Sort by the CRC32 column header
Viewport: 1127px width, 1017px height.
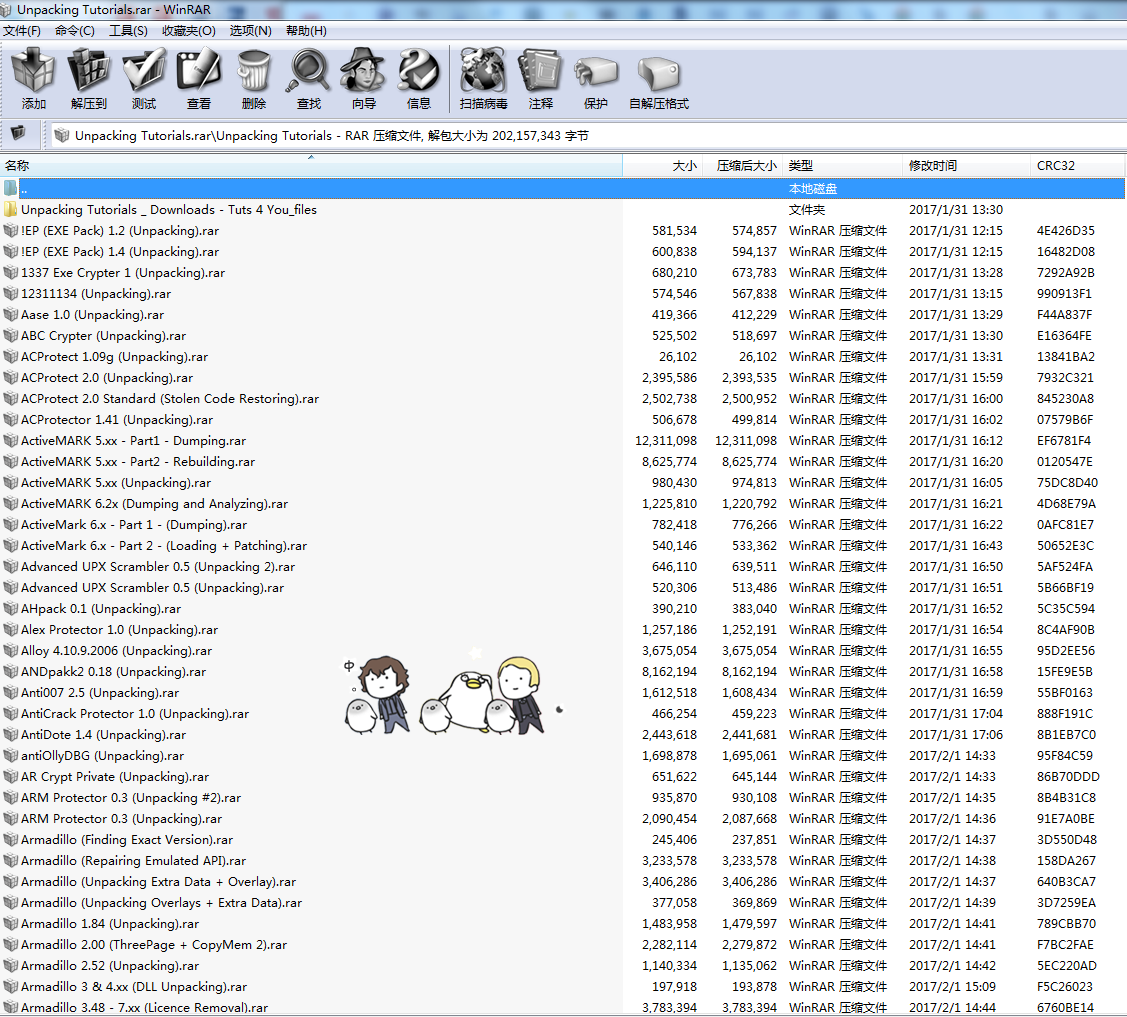1077,166
